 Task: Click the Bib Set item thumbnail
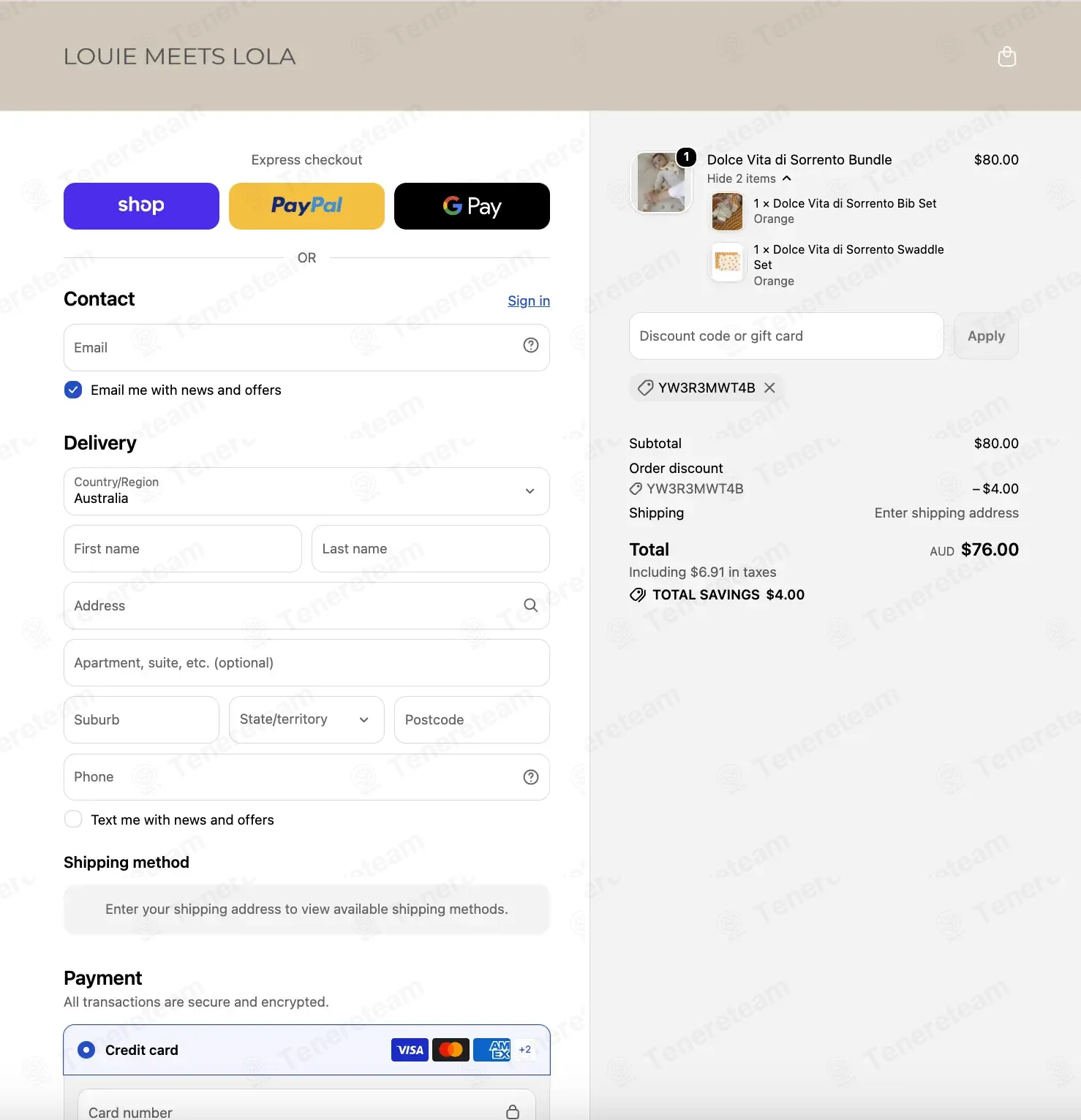[727, 211]
